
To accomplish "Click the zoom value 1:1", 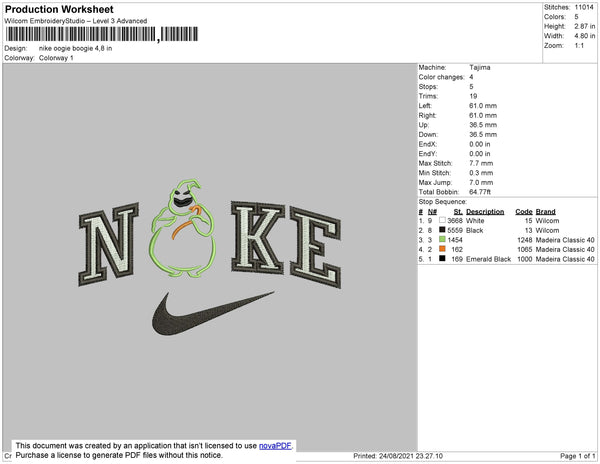I will pos(579,46).
